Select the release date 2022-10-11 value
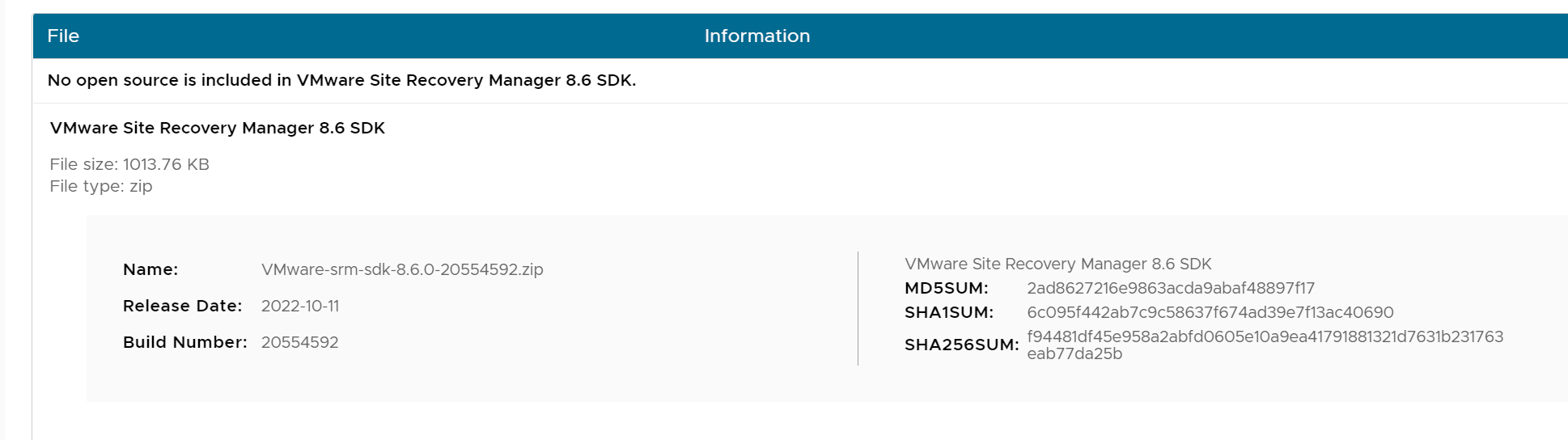Viewport: 1568px width, 440px height. (x=300, y=306)
